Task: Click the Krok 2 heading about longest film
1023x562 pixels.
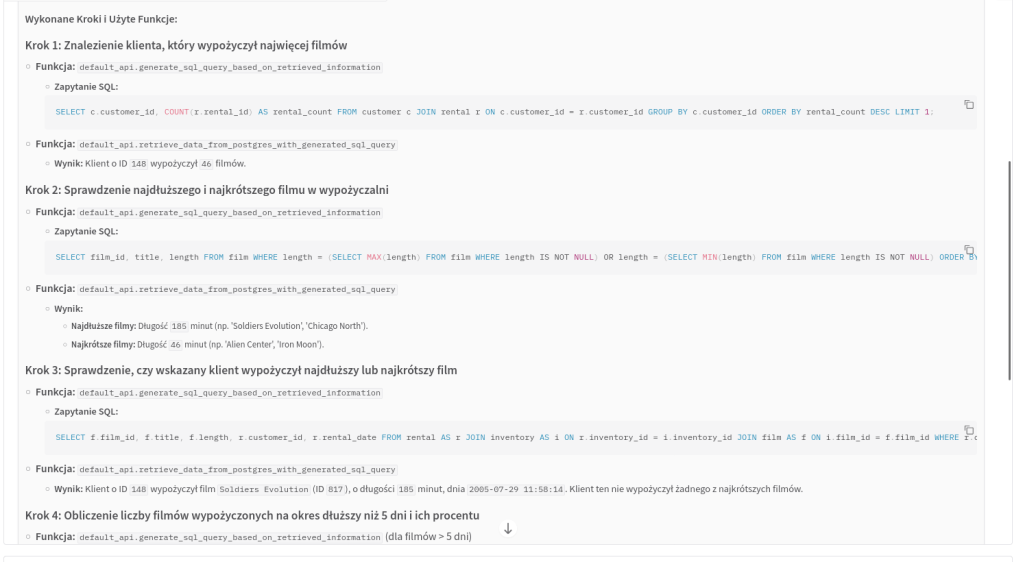Action: 206,190
